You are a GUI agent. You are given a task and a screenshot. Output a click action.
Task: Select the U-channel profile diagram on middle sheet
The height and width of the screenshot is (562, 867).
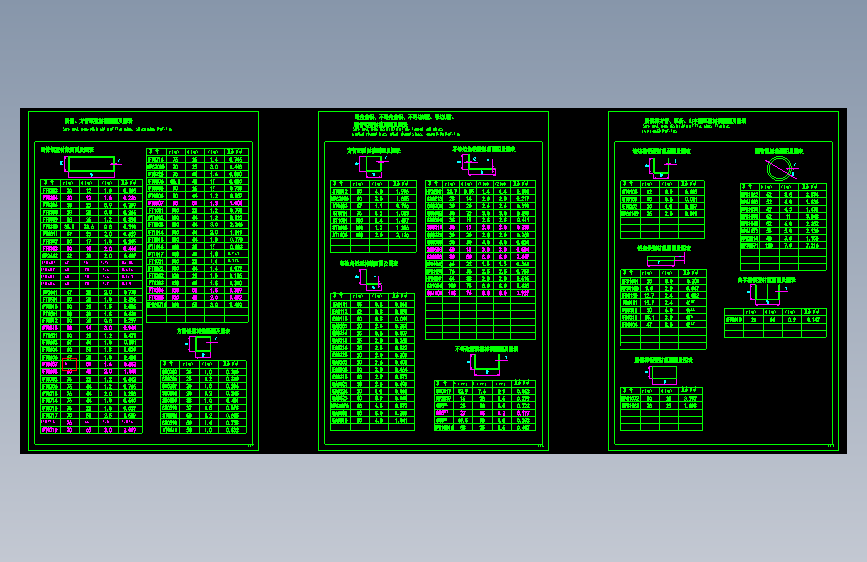click(487, 365)
